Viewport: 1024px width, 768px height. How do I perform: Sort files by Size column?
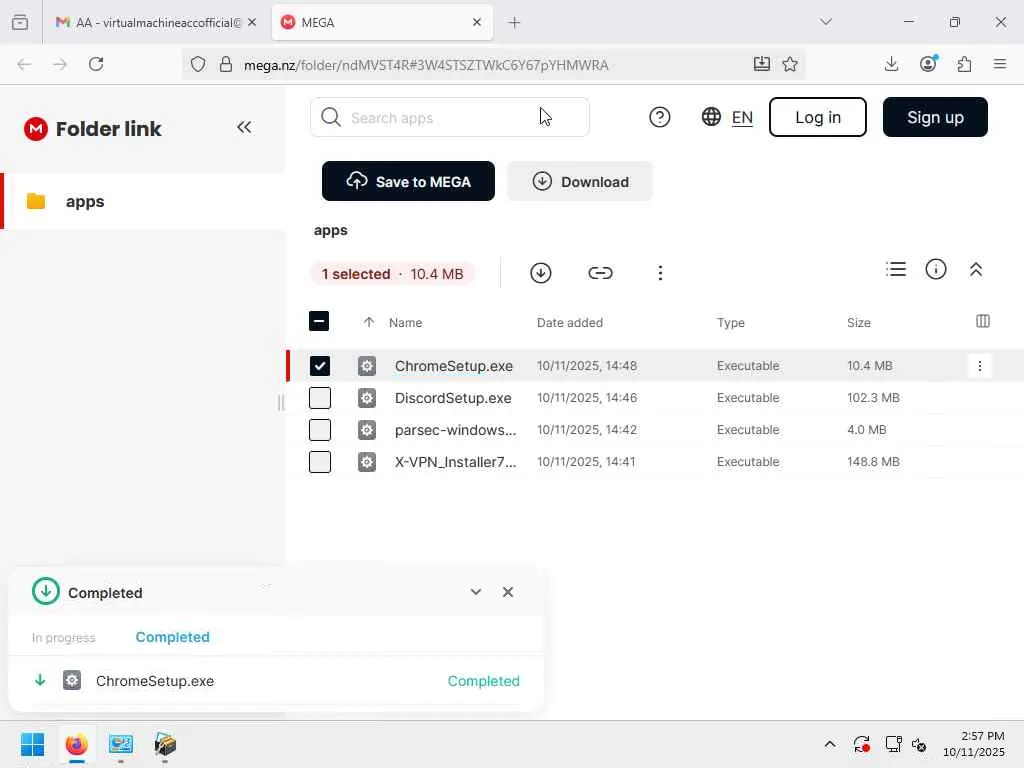pyautogui.click(x=859, y=323)
